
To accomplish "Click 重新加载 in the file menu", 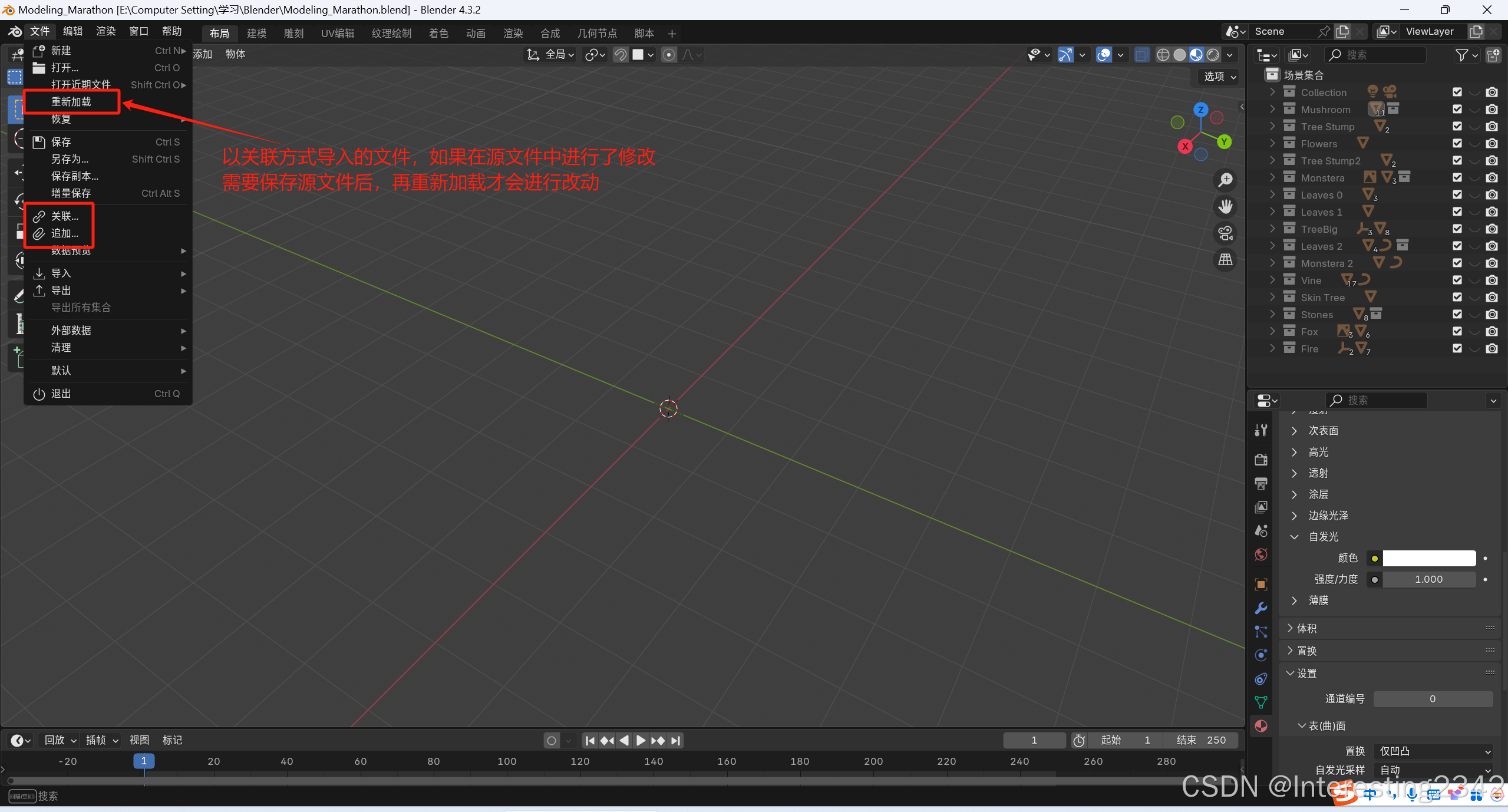I will (71, 102).
